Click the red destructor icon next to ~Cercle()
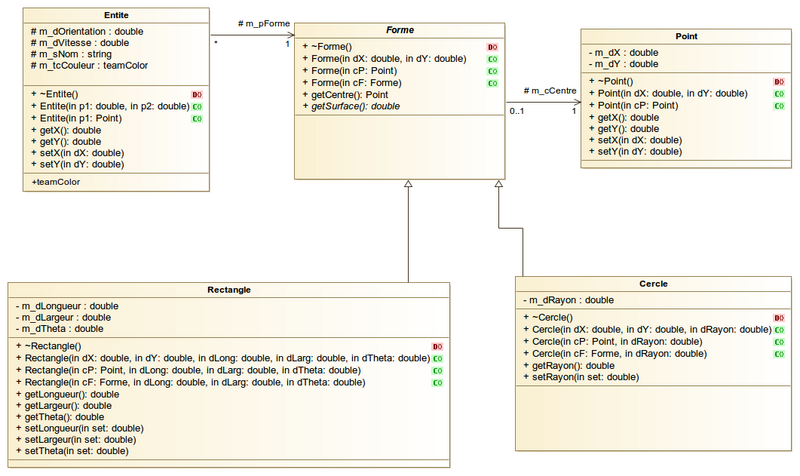The width and height of the screenshot is (800, 476). (778, 317)
